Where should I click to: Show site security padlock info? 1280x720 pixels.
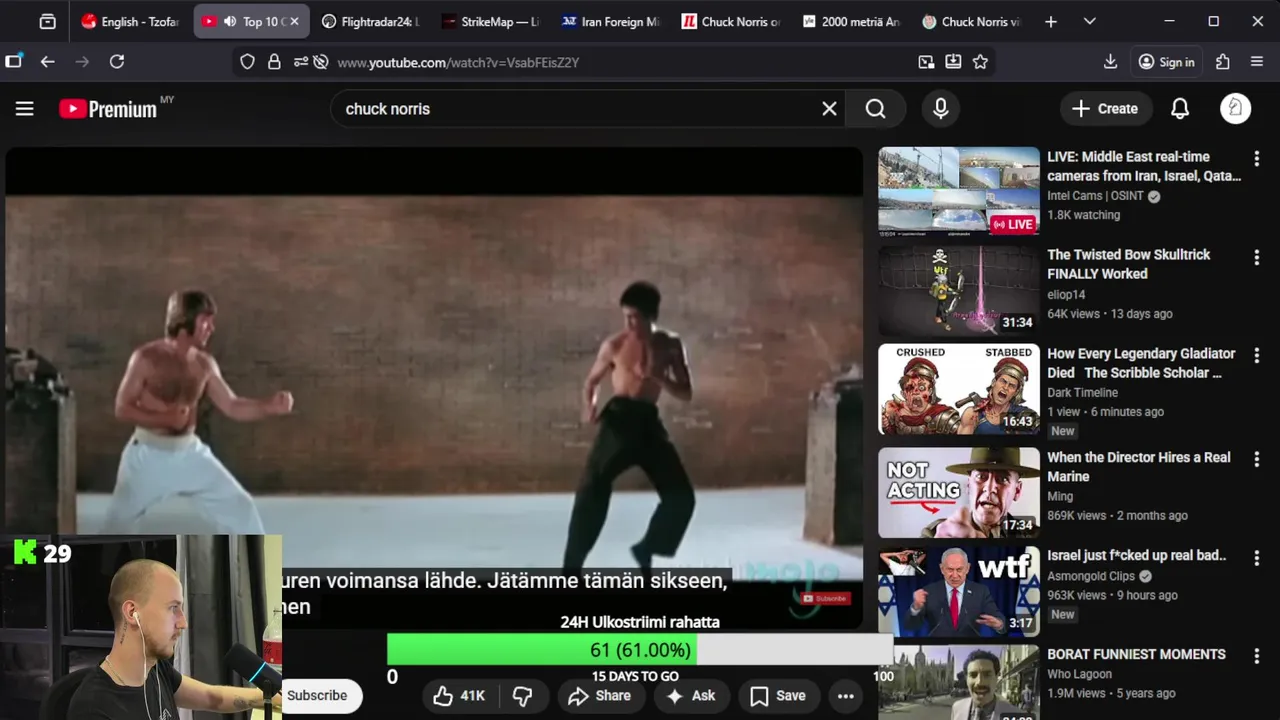(274, 62)
